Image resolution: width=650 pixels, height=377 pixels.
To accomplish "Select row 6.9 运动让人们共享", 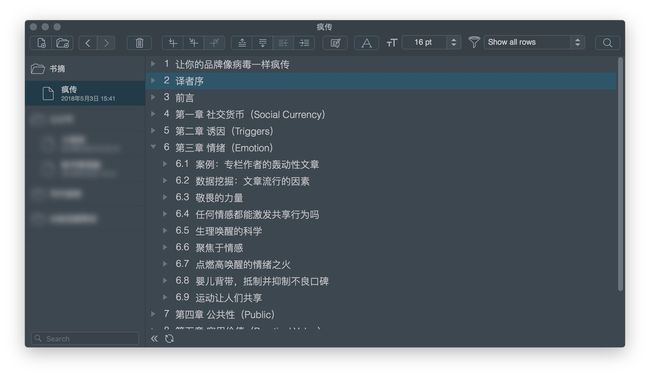I will point(228,298).
